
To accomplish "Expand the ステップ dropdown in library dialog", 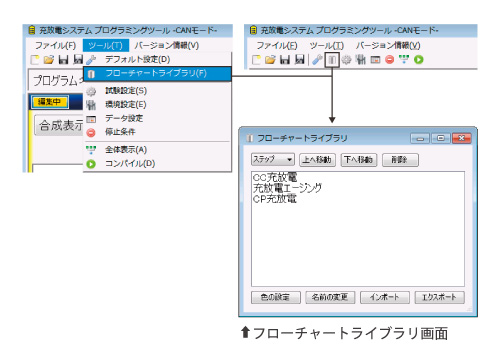I will [x=272, y=160].
